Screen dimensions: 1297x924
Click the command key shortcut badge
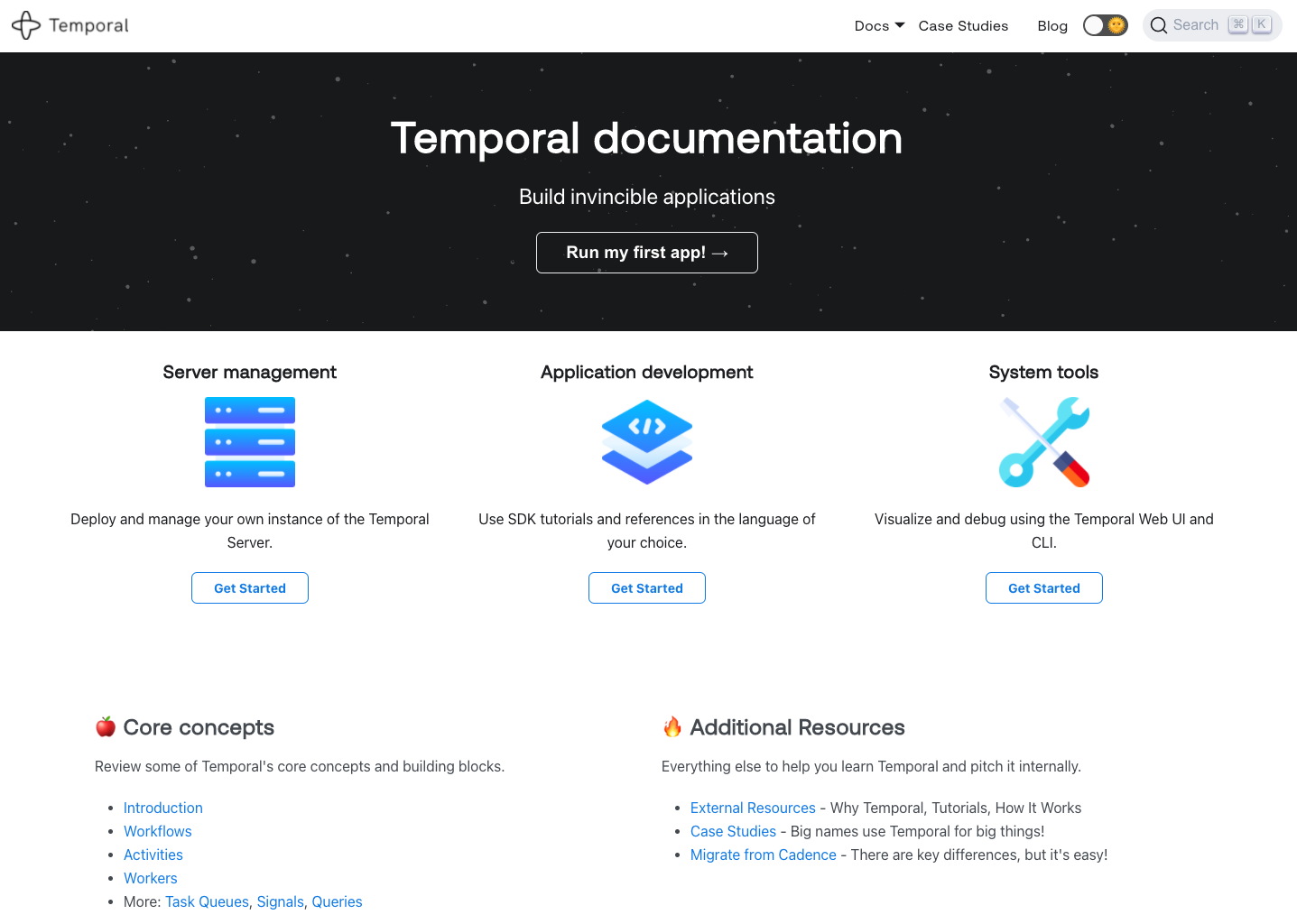[1238, 24]
